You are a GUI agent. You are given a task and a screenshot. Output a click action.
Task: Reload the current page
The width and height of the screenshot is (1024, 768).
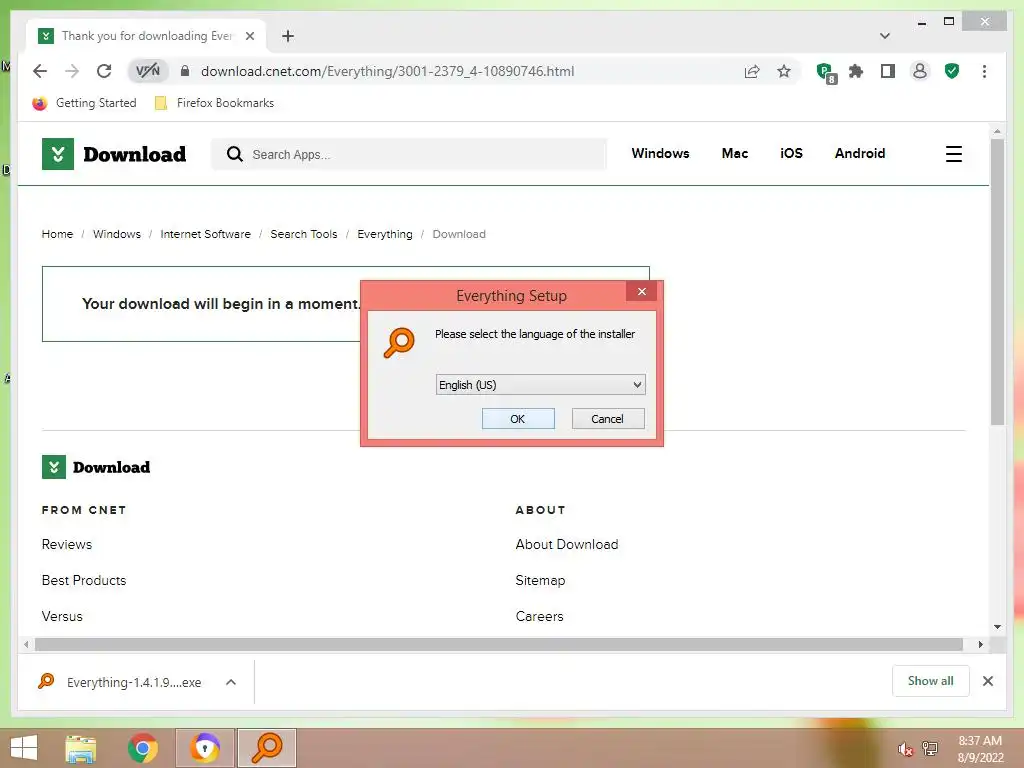tap(104, 71)
